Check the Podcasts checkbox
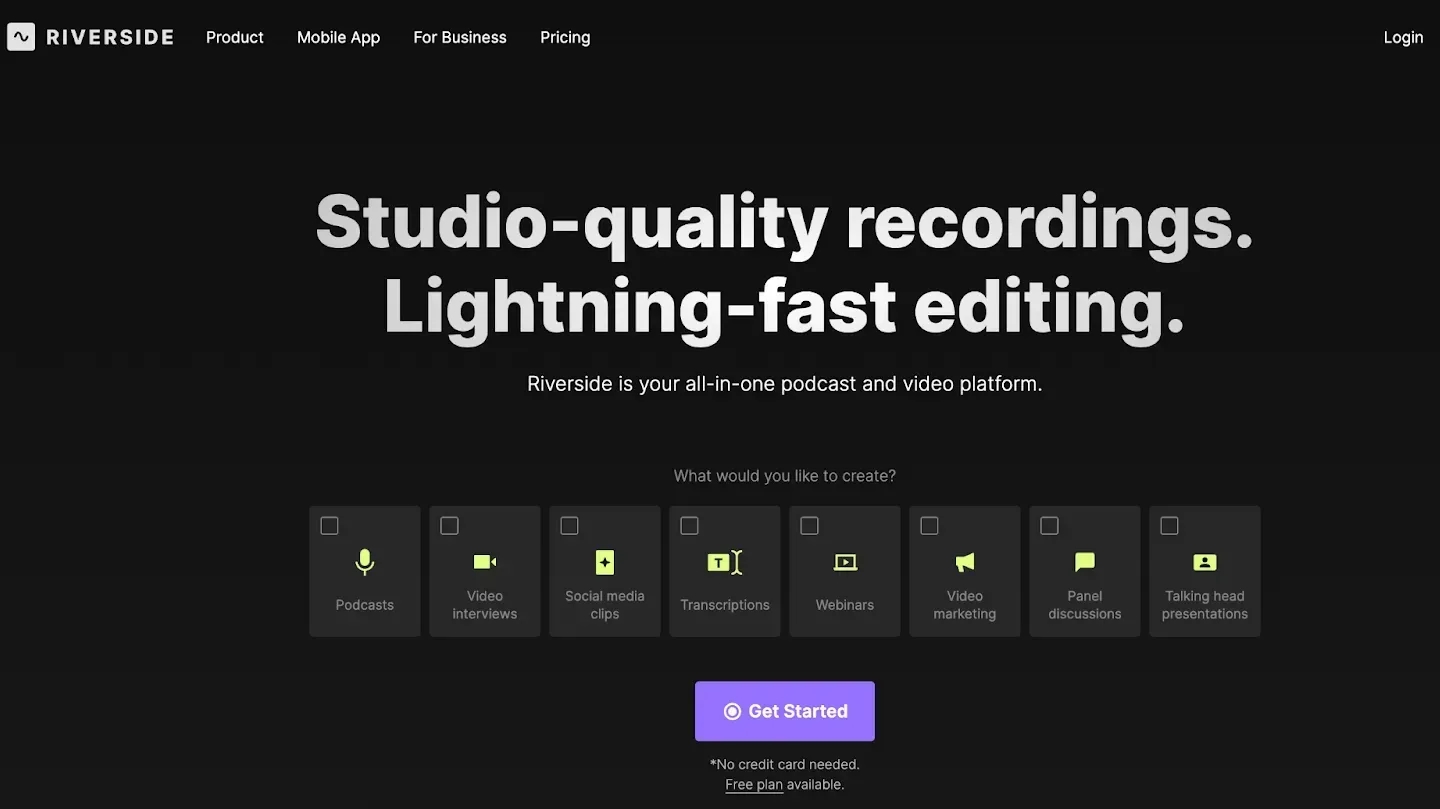Image resolution: width=1440 pixels, height=809 pixels. [x=330, y=526]
